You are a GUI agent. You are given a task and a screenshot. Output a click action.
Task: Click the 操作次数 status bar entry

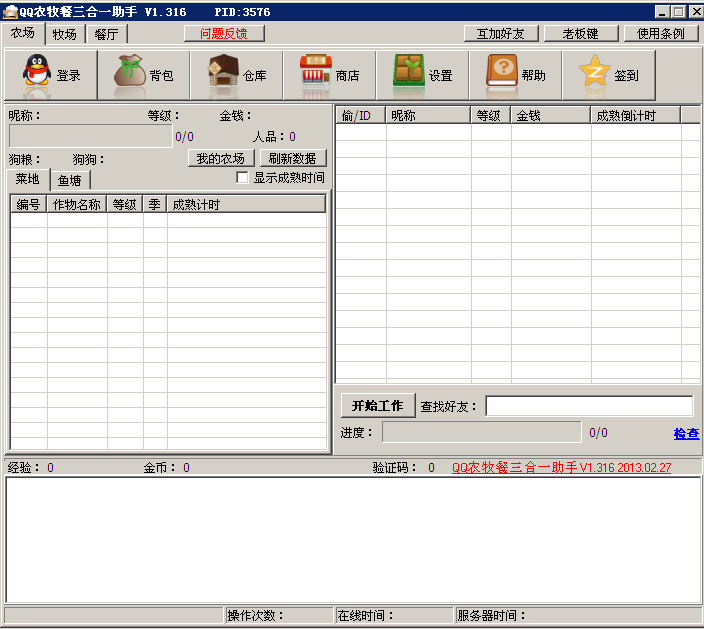point(279,615)
